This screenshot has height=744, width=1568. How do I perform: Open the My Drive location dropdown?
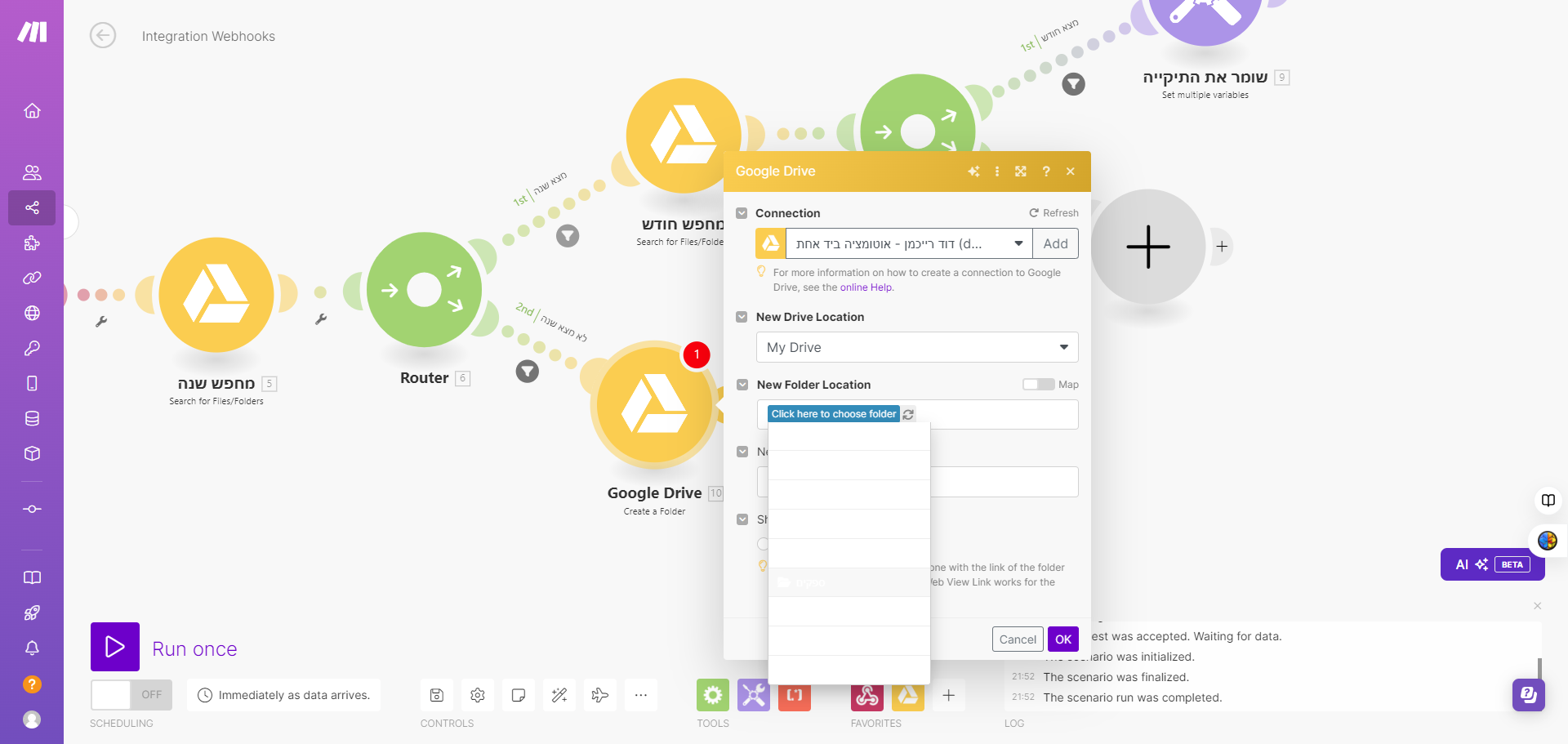point(917,347)
